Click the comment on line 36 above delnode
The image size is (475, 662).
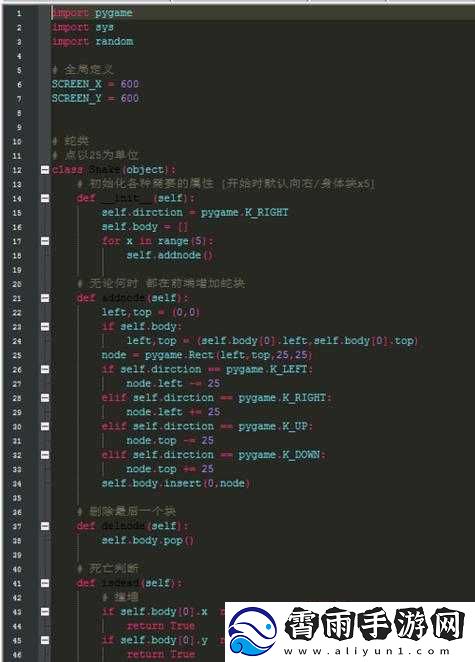(x=126, y=512)
